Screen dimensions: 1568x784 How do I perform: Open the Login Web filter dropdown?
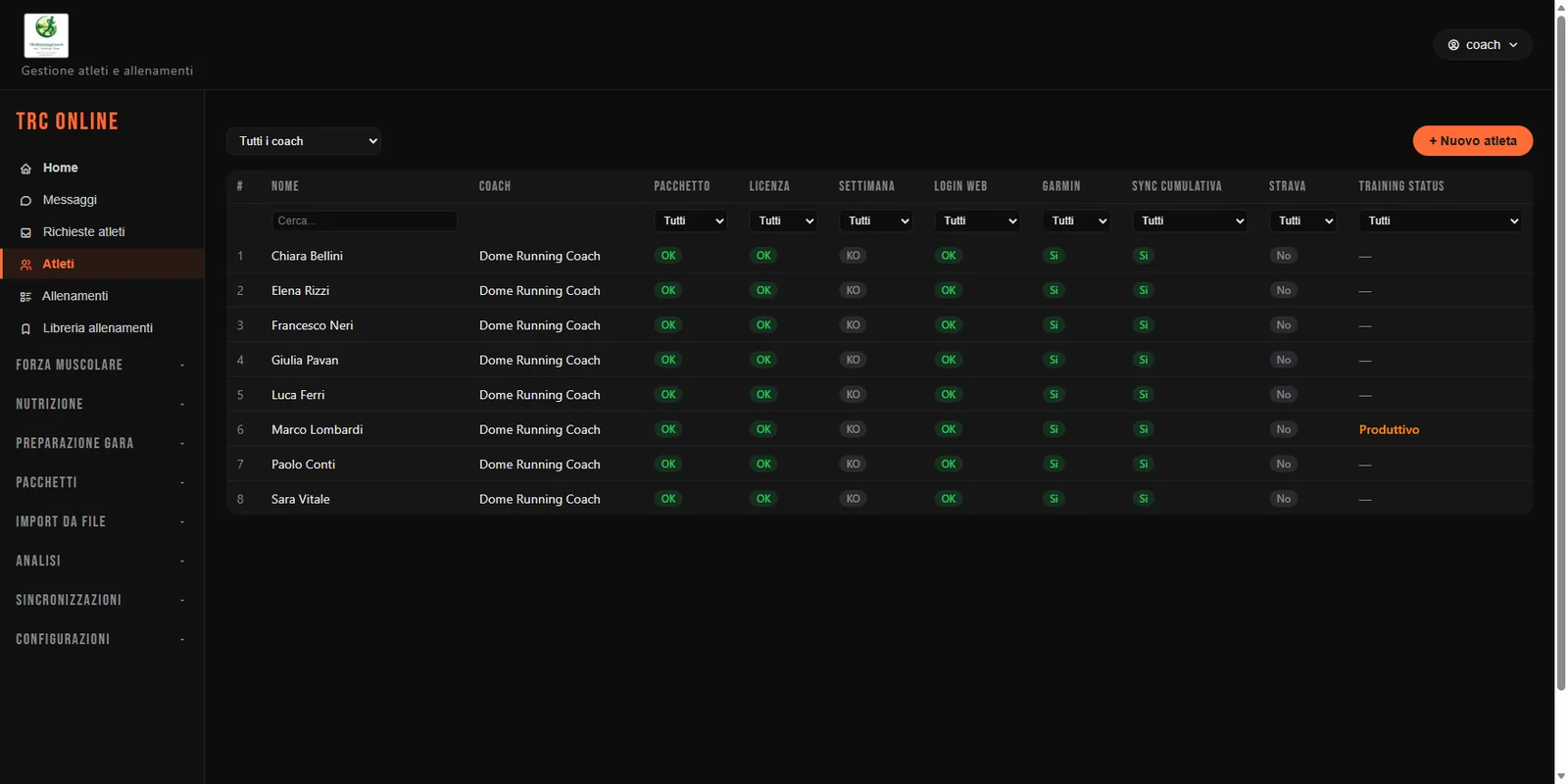click(x=977, y=220)
